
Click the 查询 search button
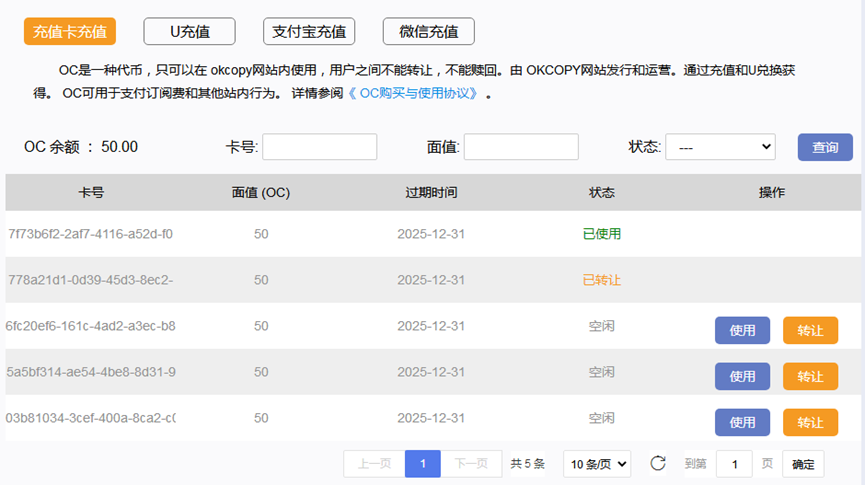coord(825,147)
